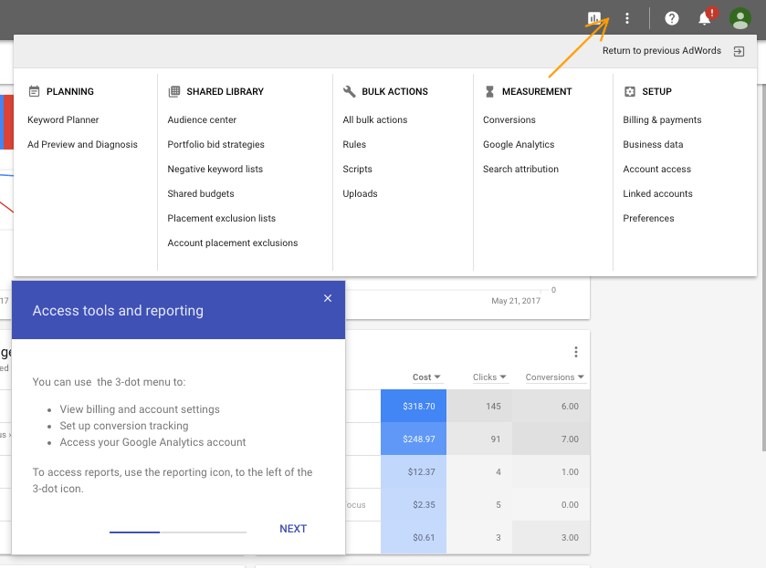The image size is (766, 568).
Task: Open Uploads under Bulk Actions
Action: (x=360, y=193)
